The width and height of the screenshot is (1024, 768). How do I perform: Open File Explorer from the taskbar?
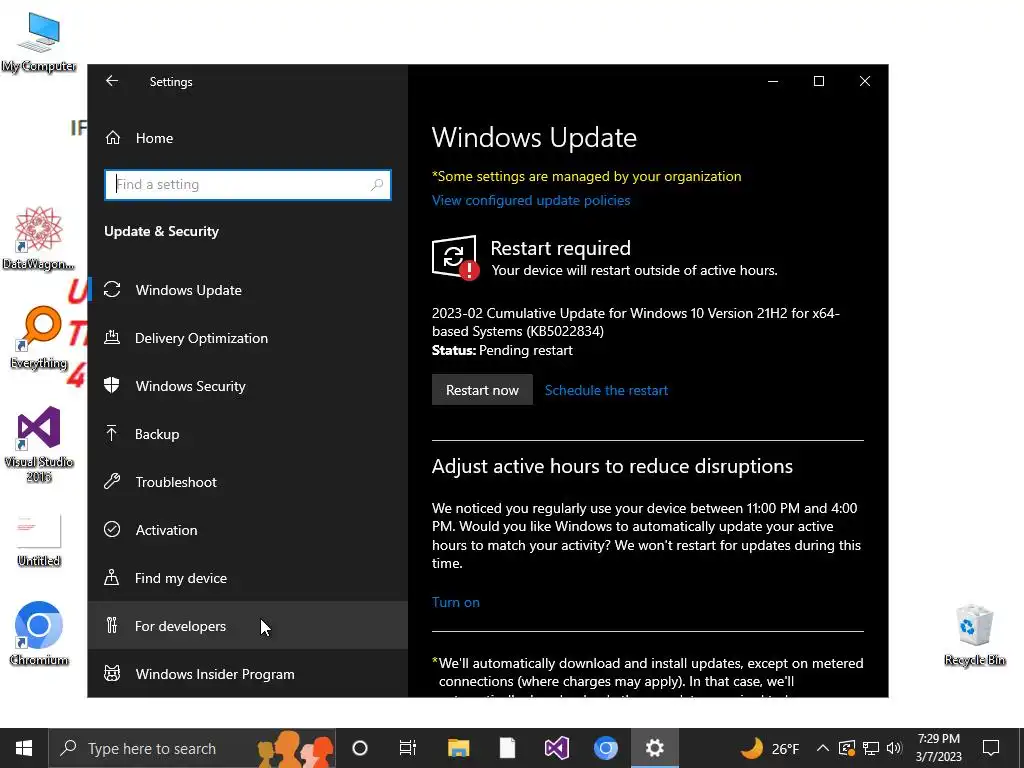458,748
